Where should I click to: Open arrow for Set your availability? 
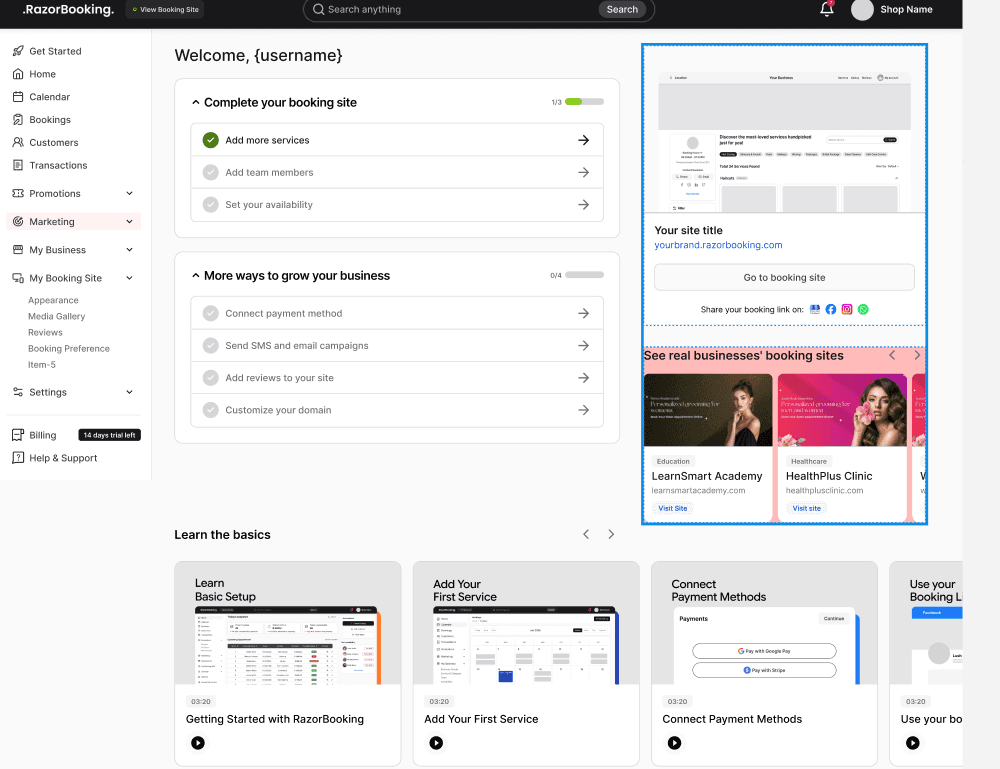tap(583, 205)
